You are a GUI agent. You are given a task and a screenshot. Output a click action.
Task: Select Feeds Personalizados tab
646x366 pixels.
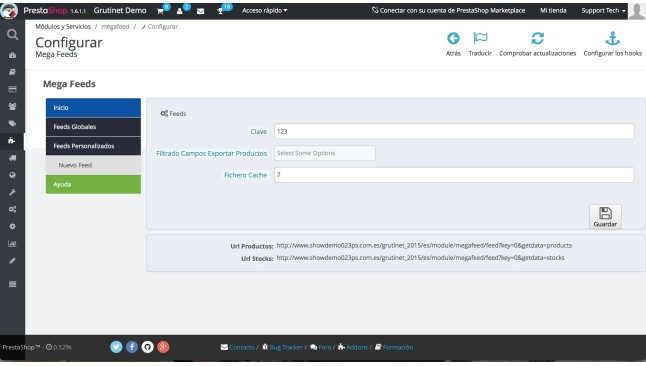93,146
